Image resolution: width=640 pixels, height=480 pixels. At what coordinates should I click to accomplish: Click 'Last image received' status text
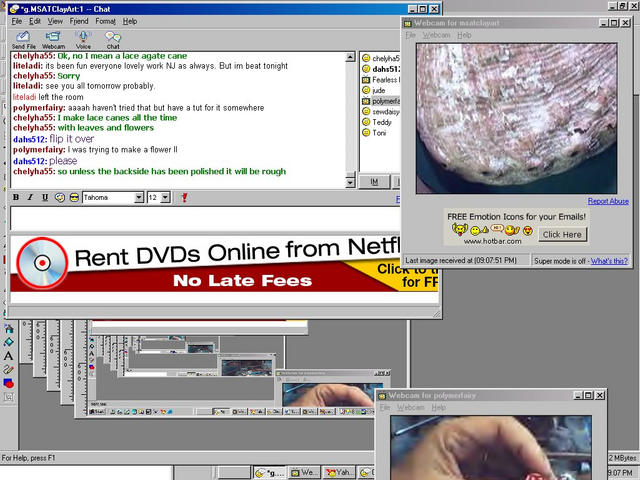(461, 260)
